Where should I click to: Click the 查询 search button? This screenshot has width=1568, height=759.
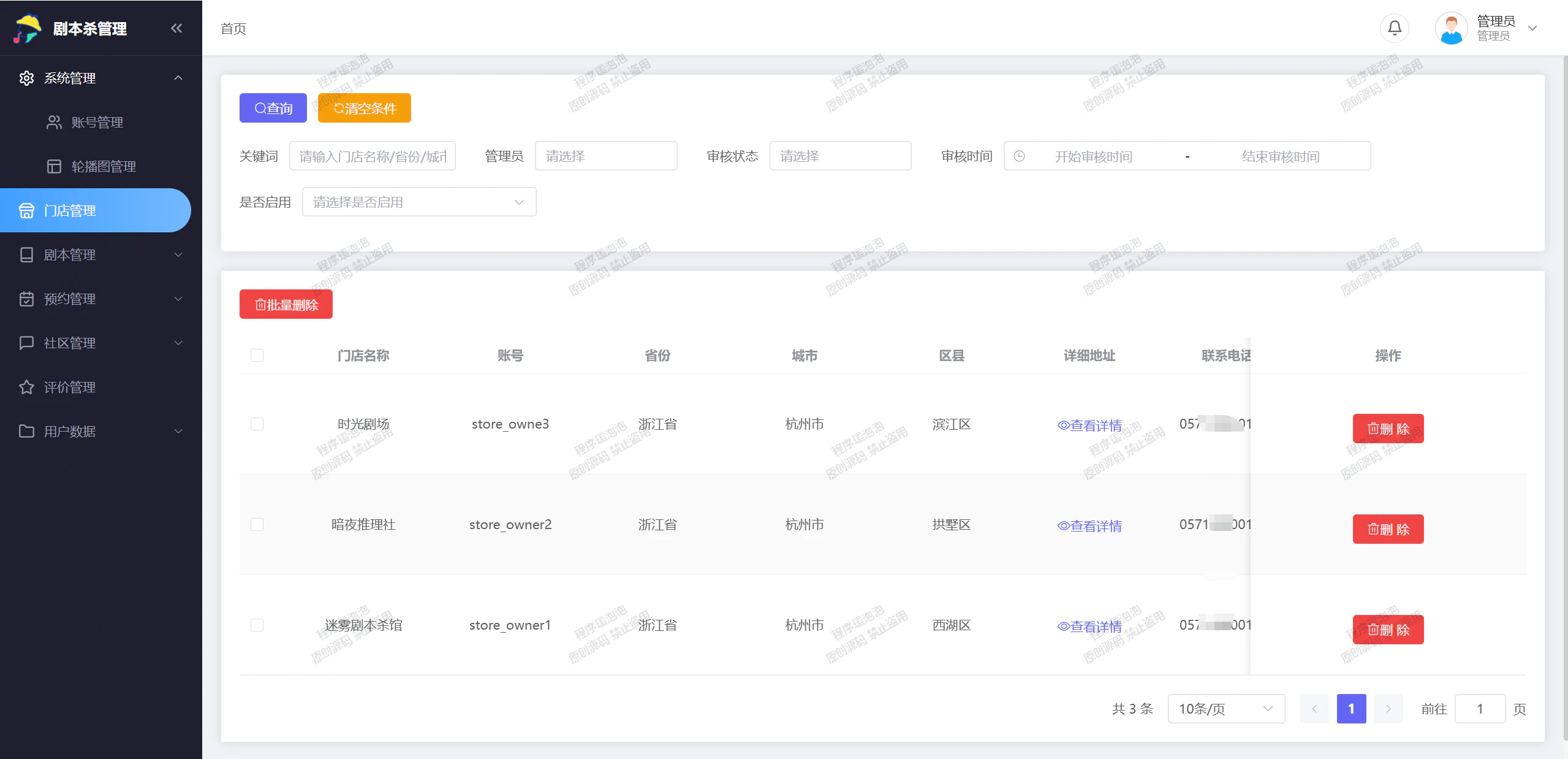click(x=273, y=108)
